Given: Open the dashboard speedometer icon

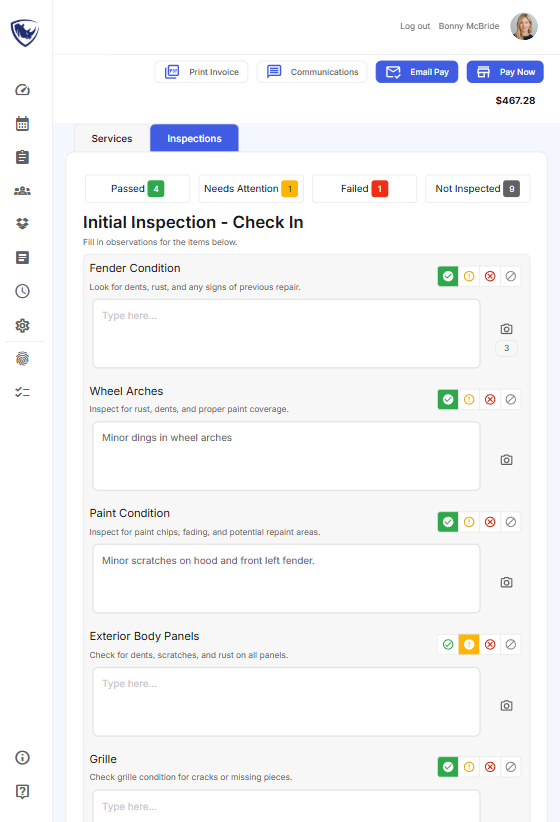Looking at the screenshot, I should point(22,90).
